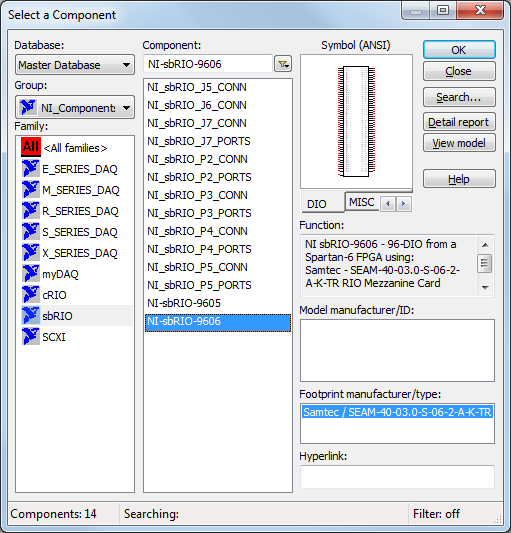The height and width of the screenshot is (533, 511).
Task: Click the View model button
Action: [x=459, y=143]
